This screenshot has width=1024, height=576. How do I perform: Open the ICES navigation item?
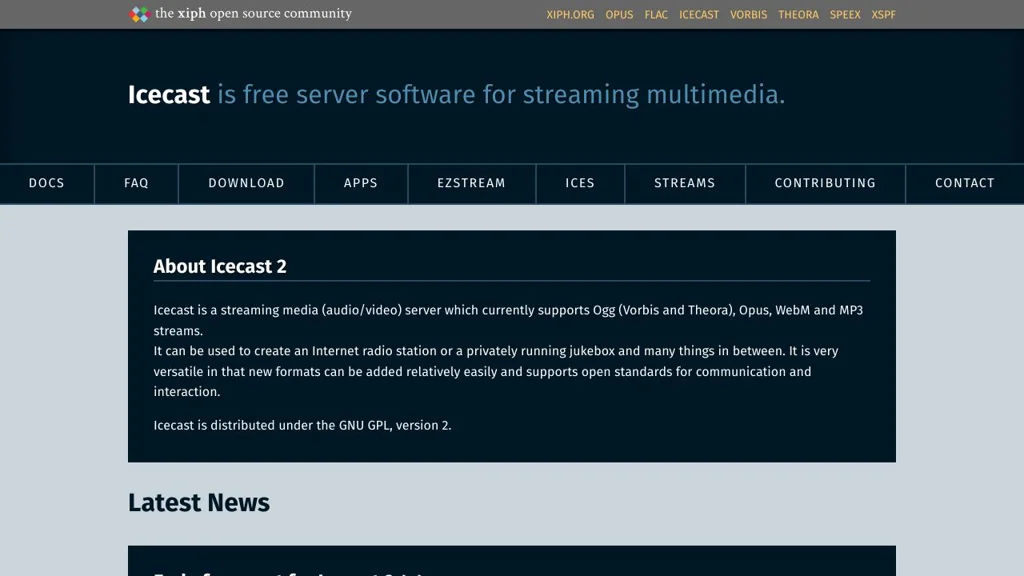(580, 183)
